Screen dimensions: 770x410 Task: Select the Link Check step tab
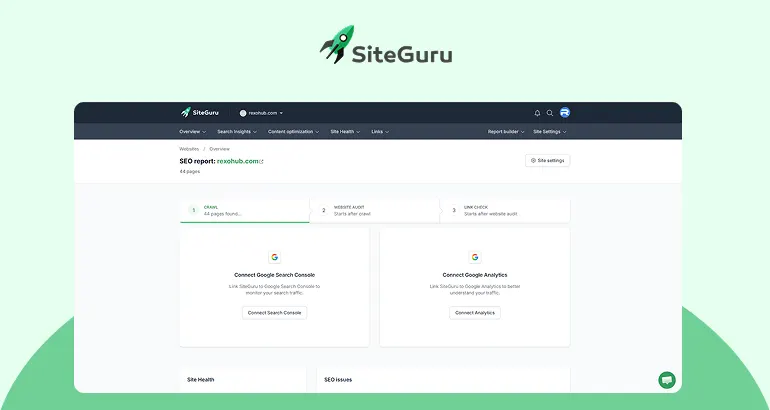click(505, 211)
